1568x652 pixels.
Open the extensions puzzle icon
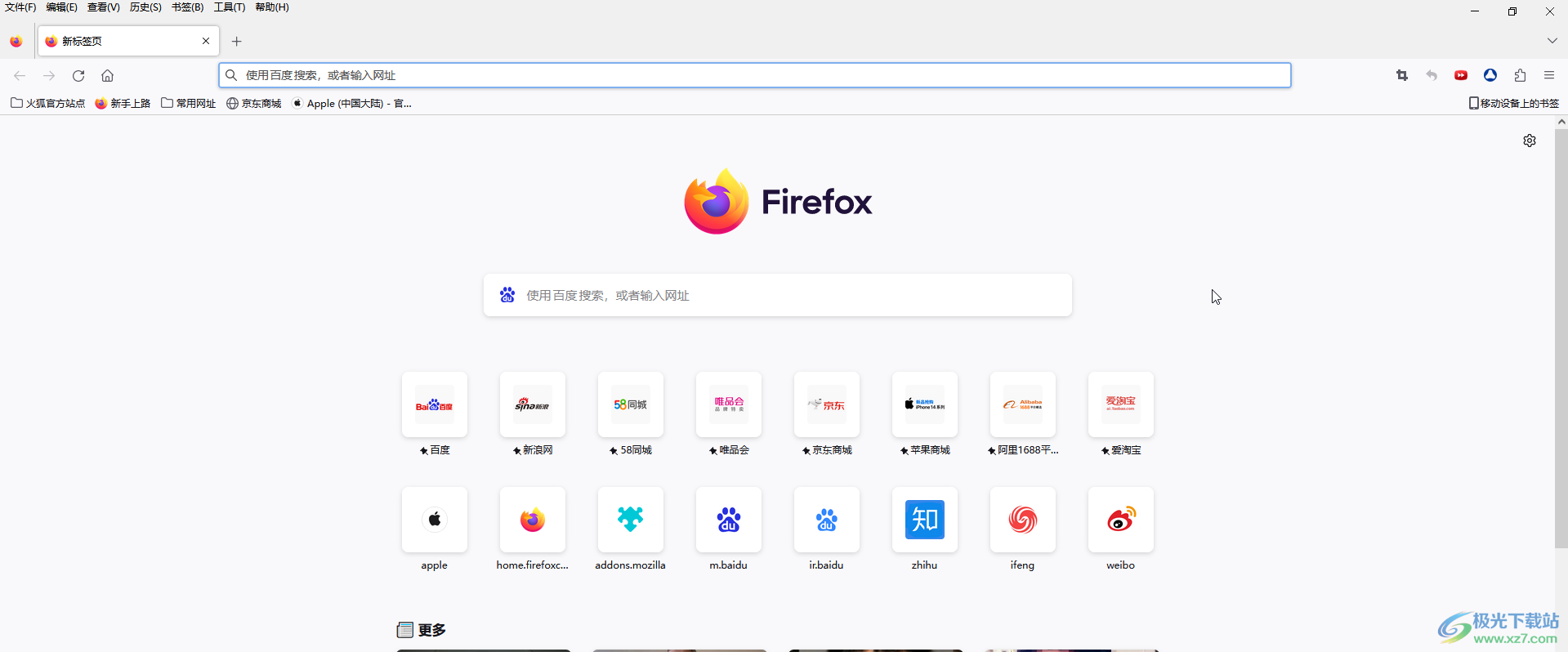(x=1520, y=75)
